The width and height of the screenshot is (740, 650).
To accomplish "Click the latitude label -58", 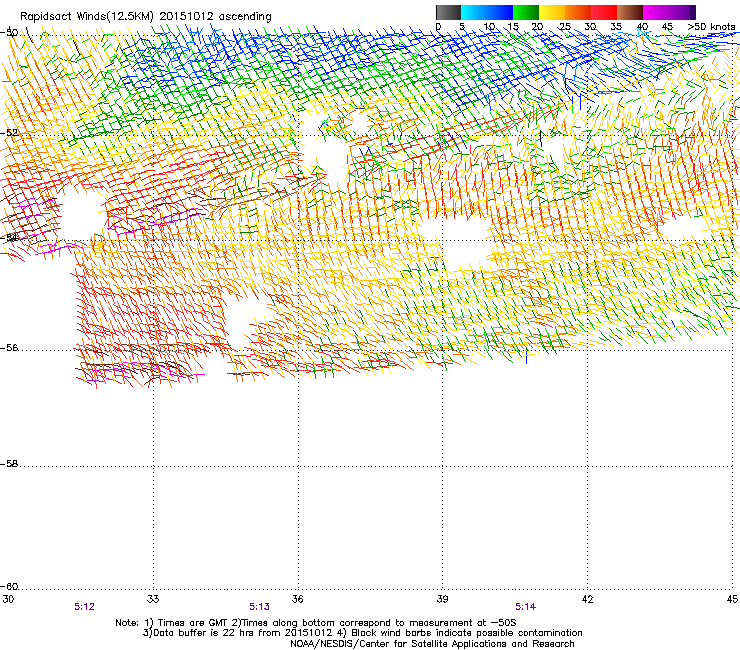I will tap(9, 464).
